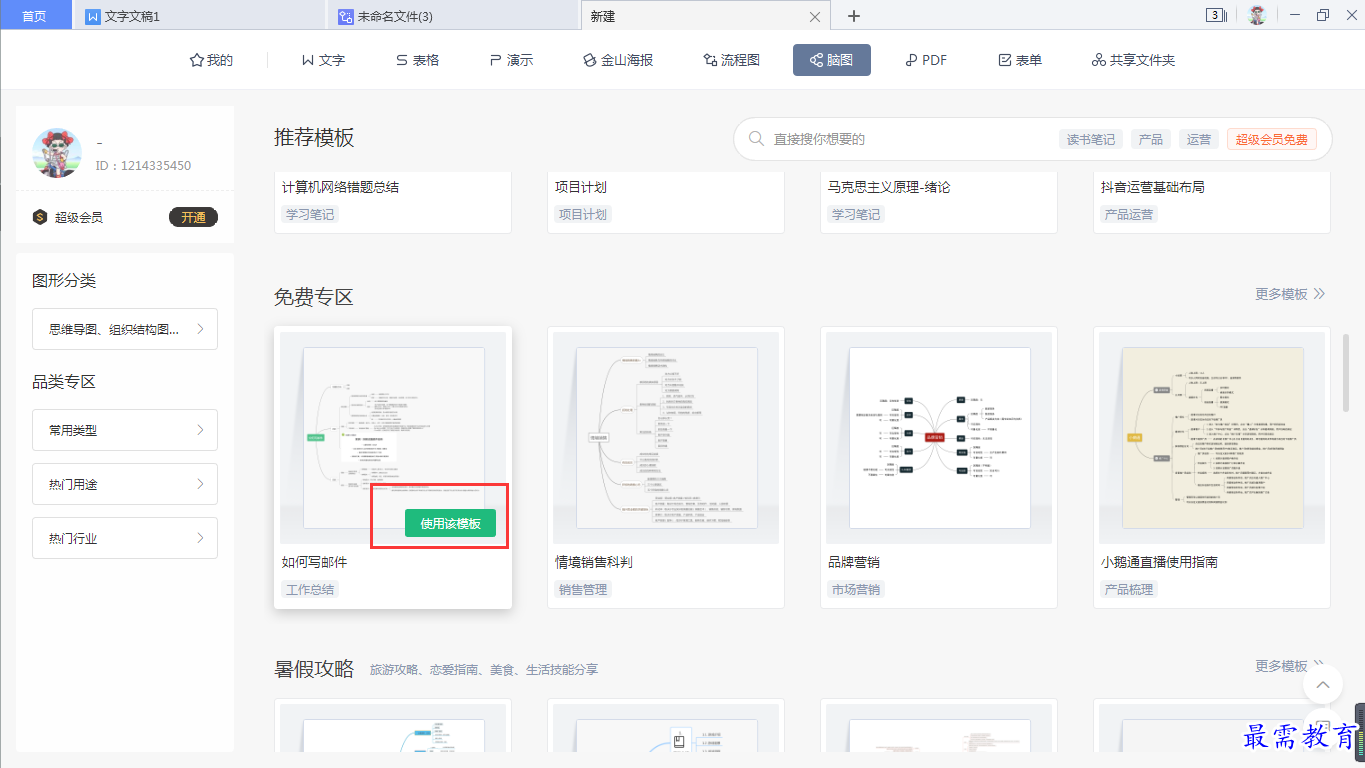Screen dimensions: 1365x768
Task: Open the 共享文件夹 category
Action: [x=1133, y=60]
